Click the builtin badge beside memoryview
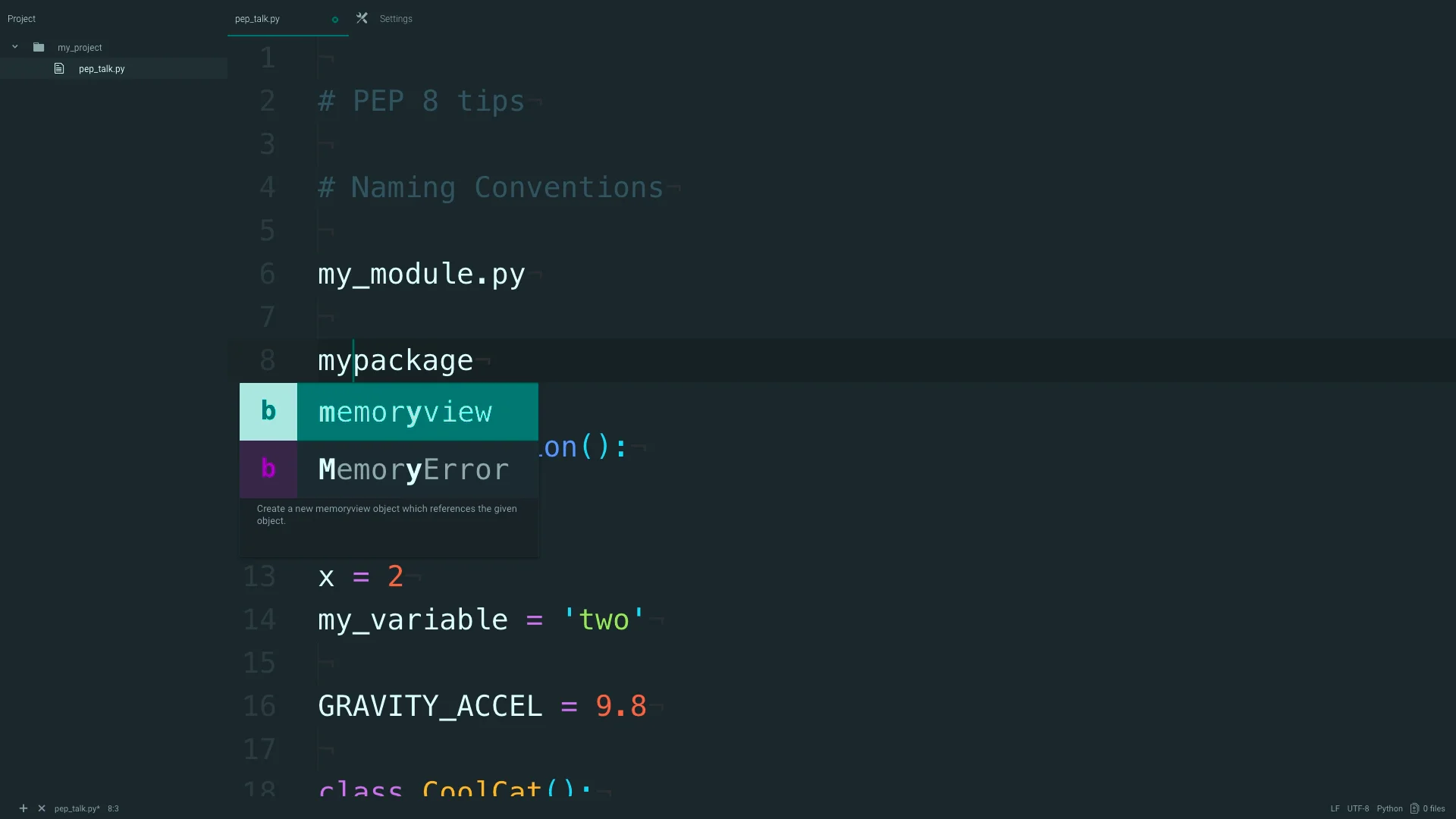Screen dimensions: 1456x819 (268, 411)
